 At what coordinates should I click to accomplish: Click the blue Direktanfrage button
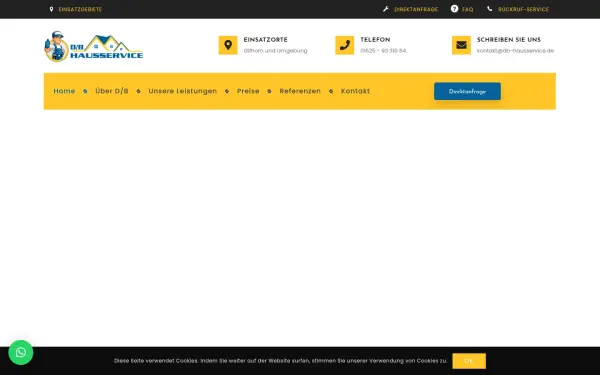(467, 91)
